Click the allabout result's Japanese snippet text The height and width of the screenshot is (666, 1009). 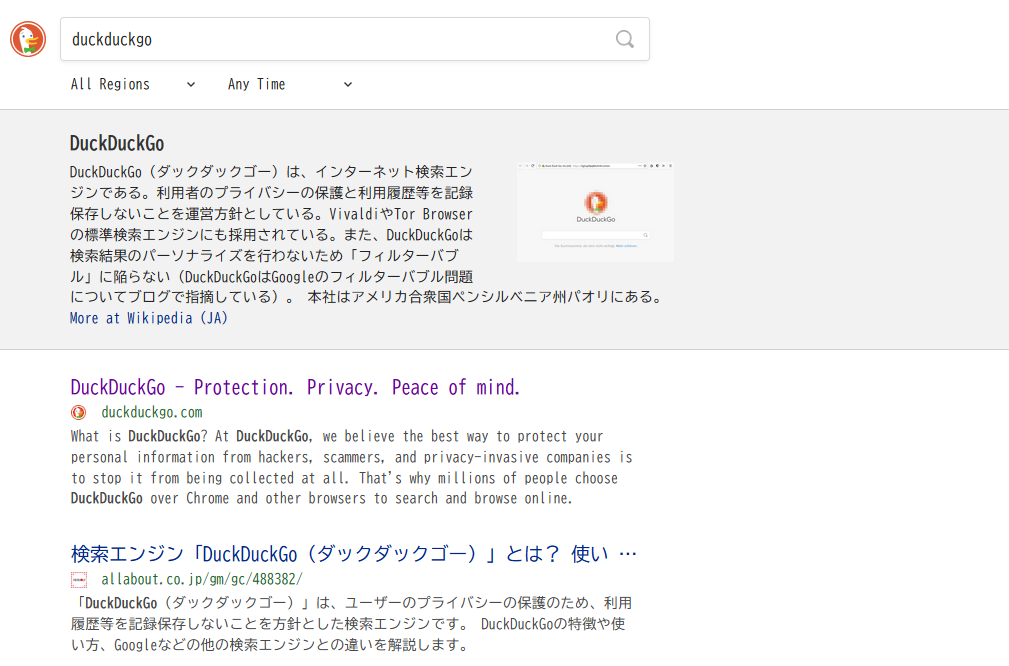[x=351, y=624]
